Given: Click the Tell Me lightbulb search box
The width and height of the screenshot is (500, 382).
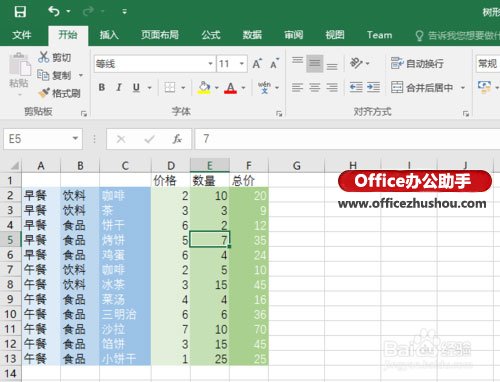Looking at the screenshot, I should coord(457,35).
